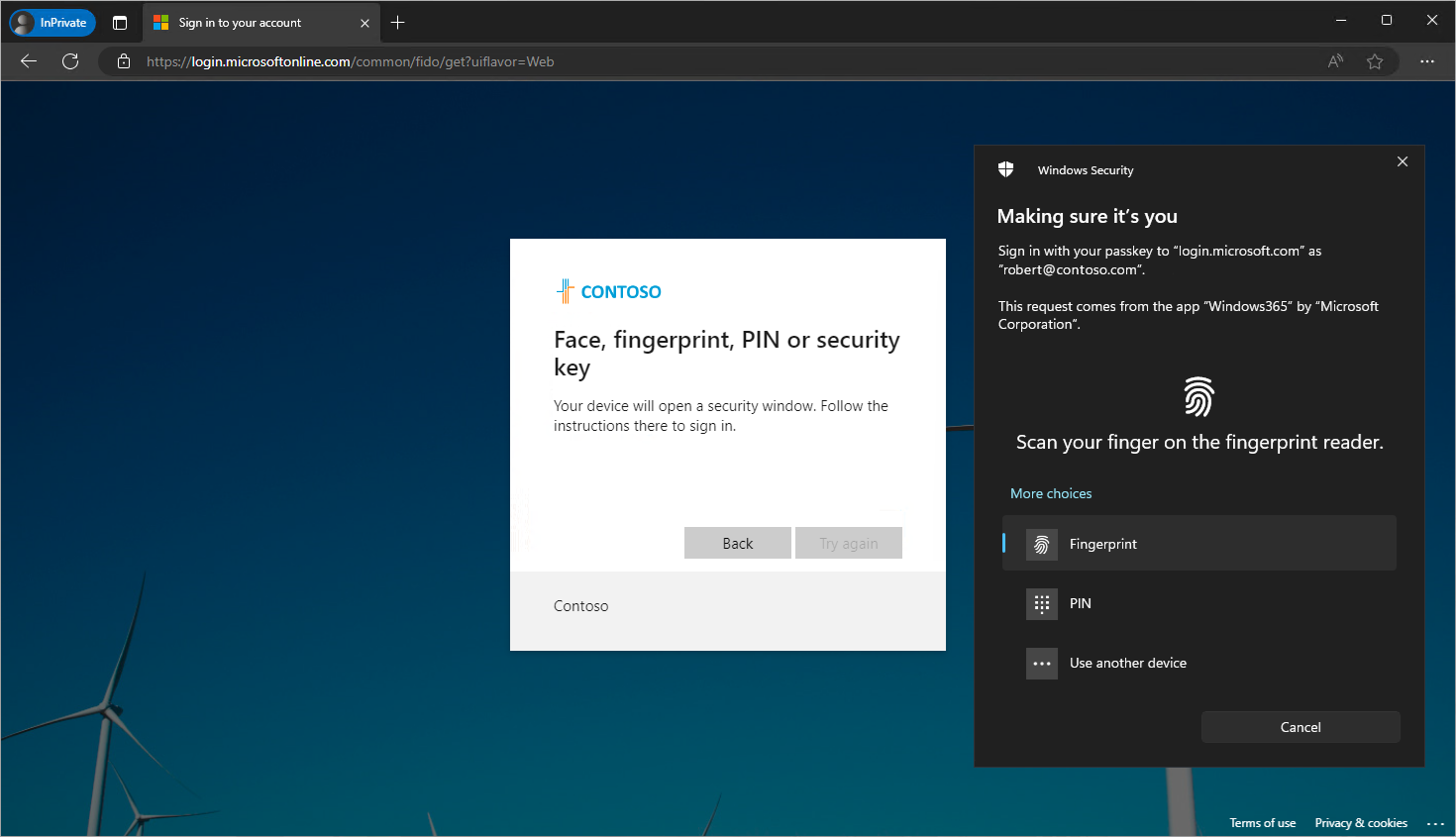Click the InPrivate profile badge
Image resolution: width=1456 pixels, height=837 pixels.
[52, 22]
